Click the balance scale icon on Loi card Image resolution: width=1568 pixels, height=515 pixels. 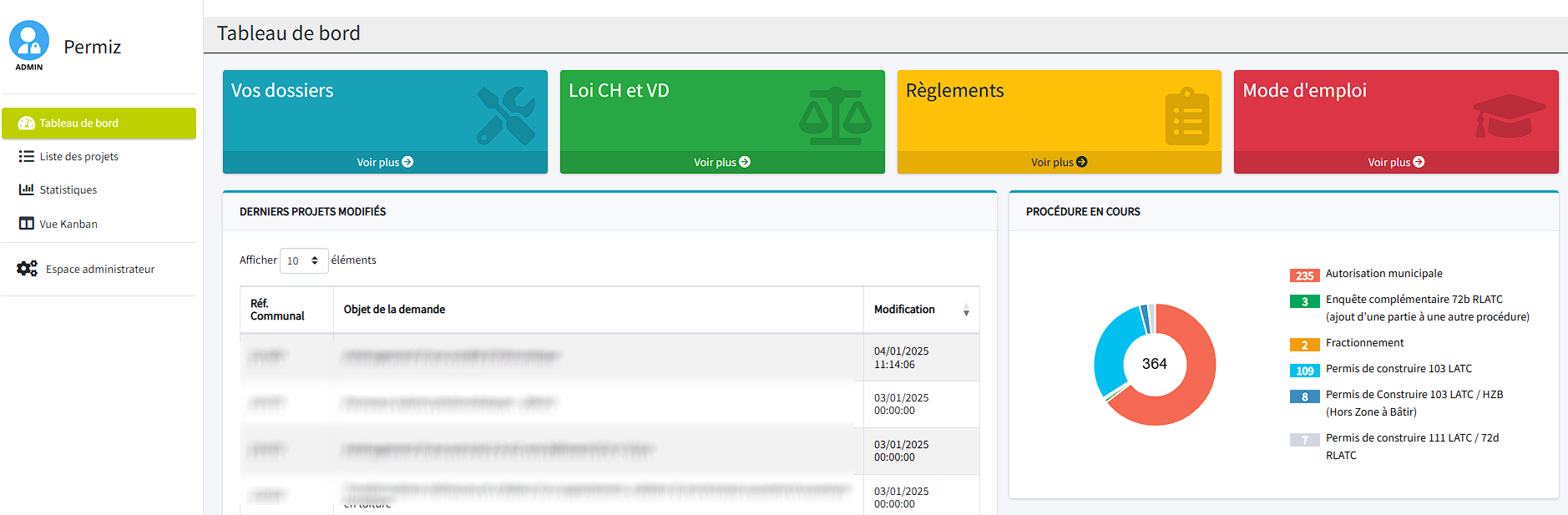(x=836, y=116)
